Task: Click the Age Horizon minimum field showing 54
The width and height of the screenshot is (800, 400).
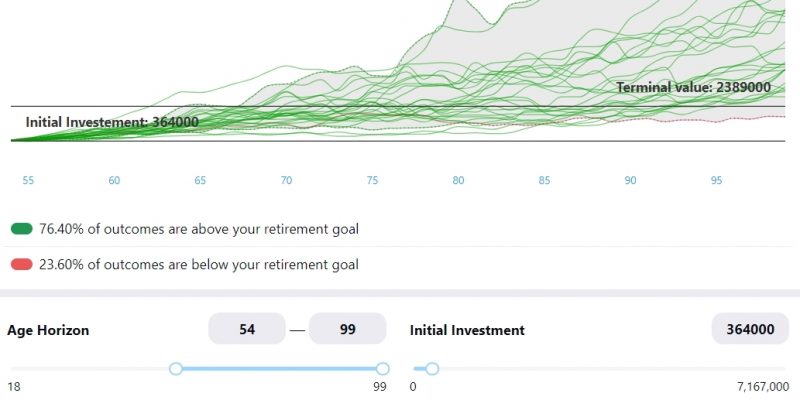Action: [246, 329]
